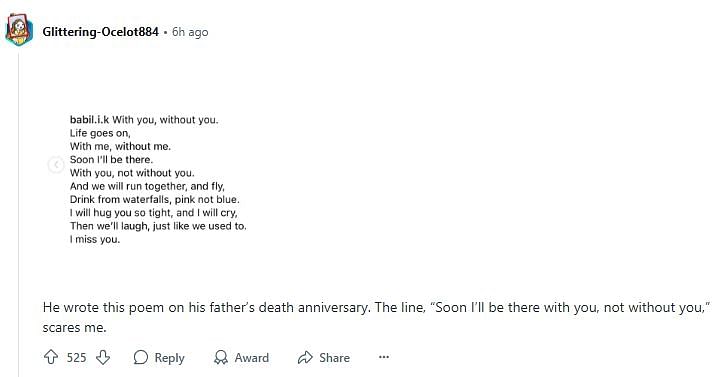Click the Reply speech bubble icon
The image size is (715, 377).
pos(141,357)
